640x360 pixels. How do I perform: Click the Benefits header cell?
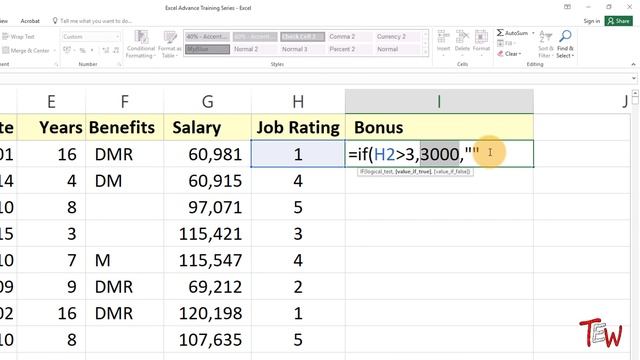click(x=124, y=127)
